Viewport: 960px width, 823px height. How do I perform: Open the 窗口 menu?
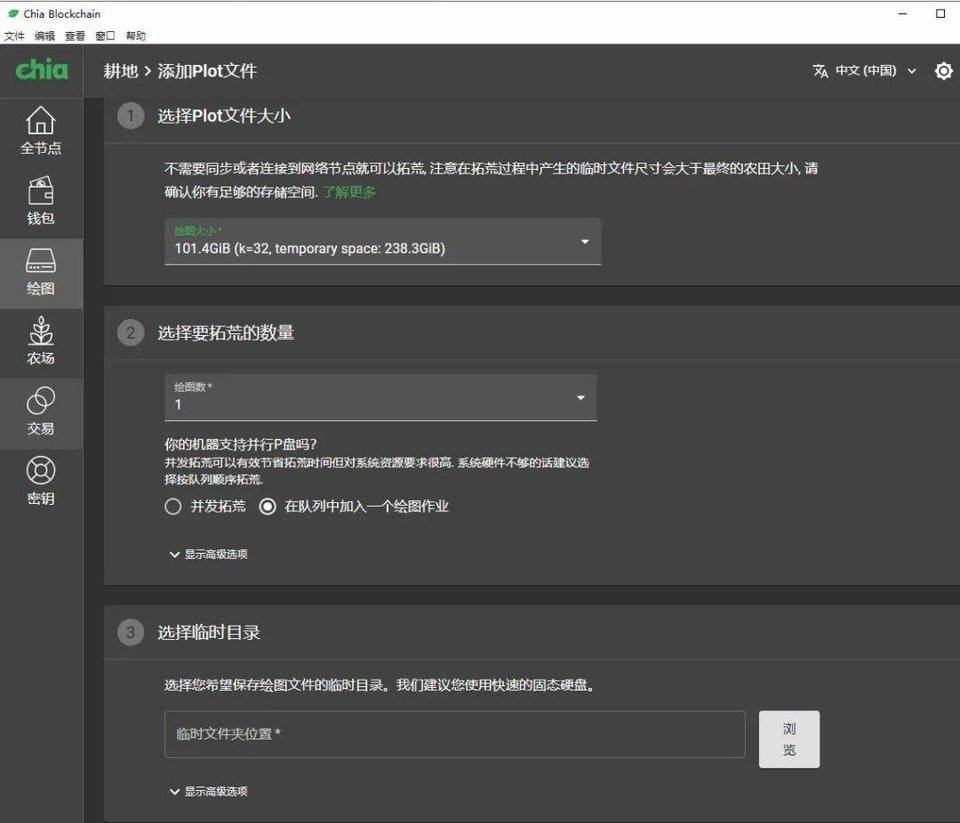click(105, 36)
